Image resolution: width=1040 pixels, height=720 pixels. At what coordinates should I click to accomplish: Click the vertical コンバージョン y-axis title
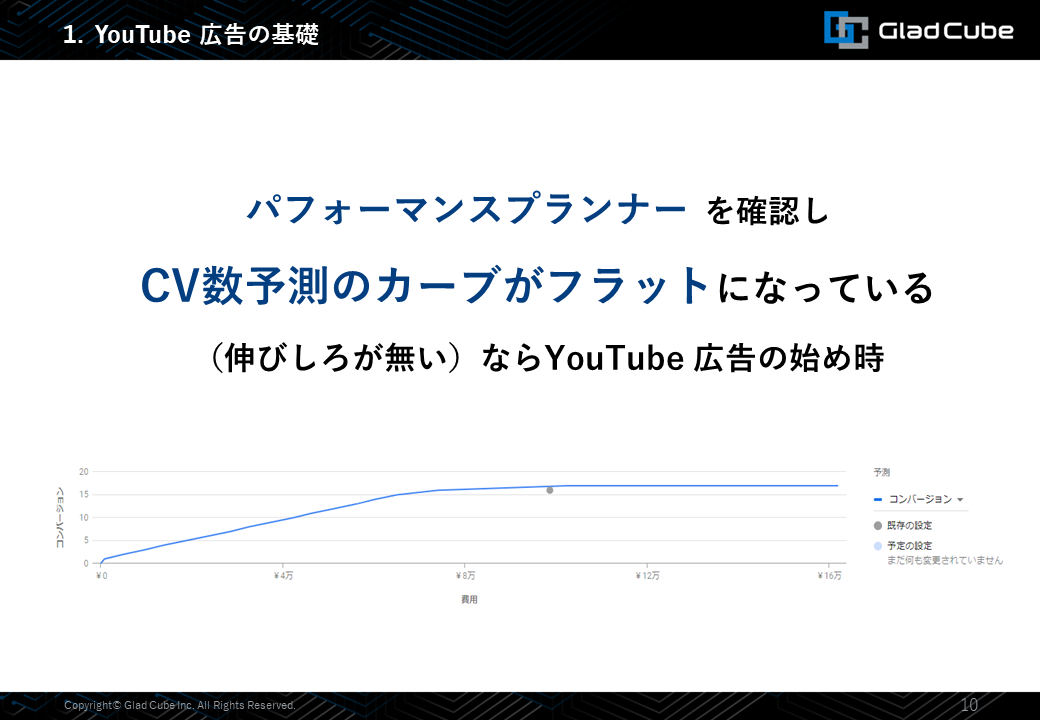60,518
